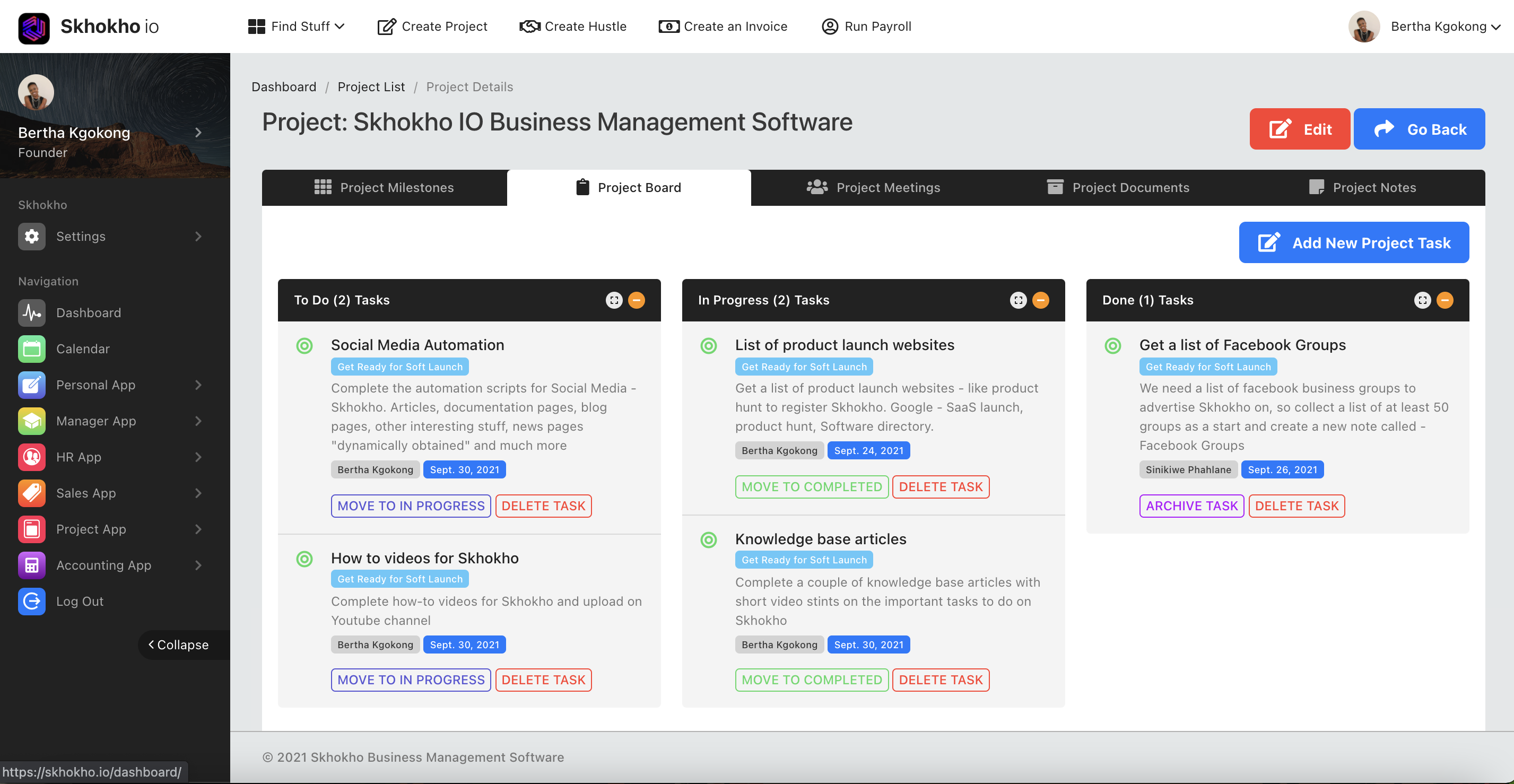Click the Run Payroll icon
This screenshot has width=1514, height=784.
coord(829,27)
